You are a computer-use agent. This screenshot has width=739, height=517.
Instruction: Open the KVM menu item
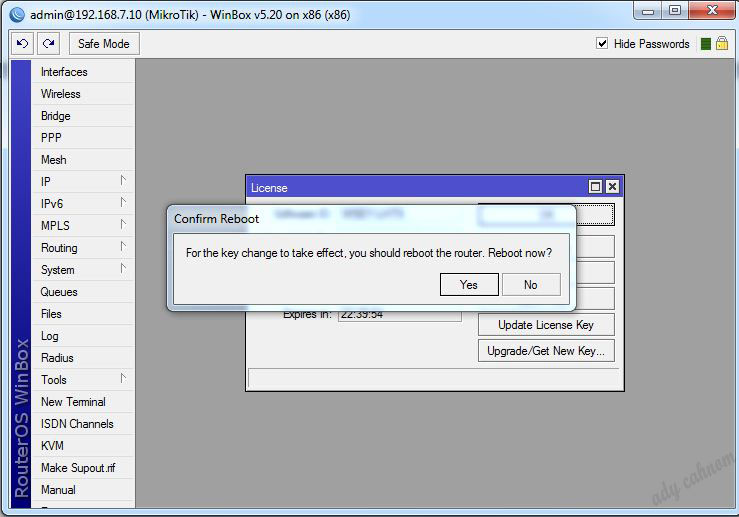83,446
